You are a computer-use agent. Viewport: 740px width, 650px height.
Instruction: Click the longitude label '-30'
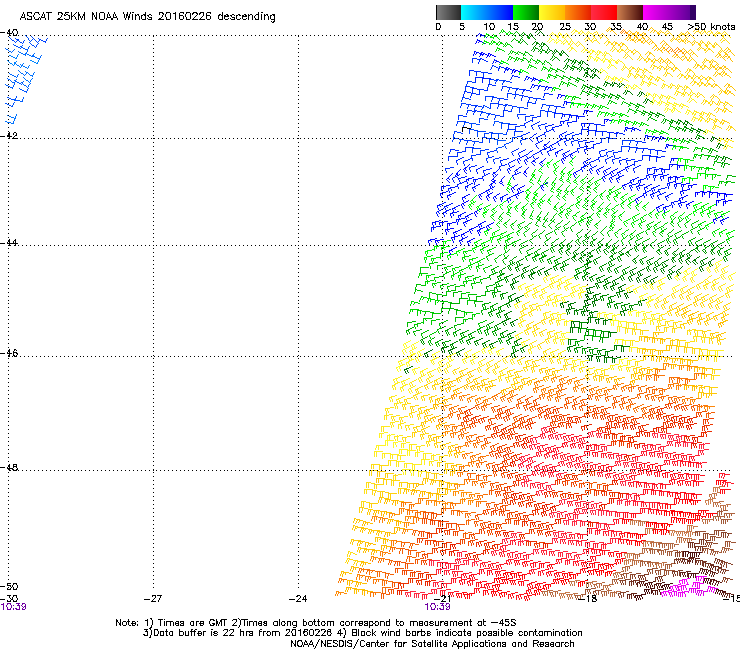[9, 598]
